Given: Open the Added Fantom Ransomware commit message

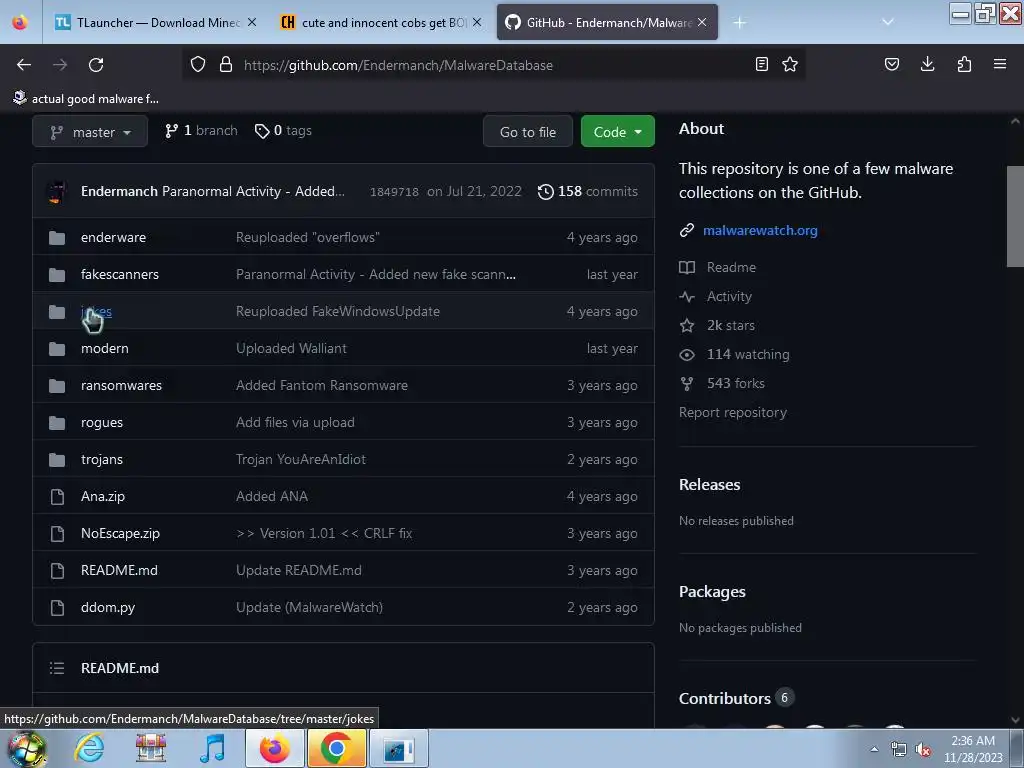Looking at the screenshot, I should (x=322, y=385).
